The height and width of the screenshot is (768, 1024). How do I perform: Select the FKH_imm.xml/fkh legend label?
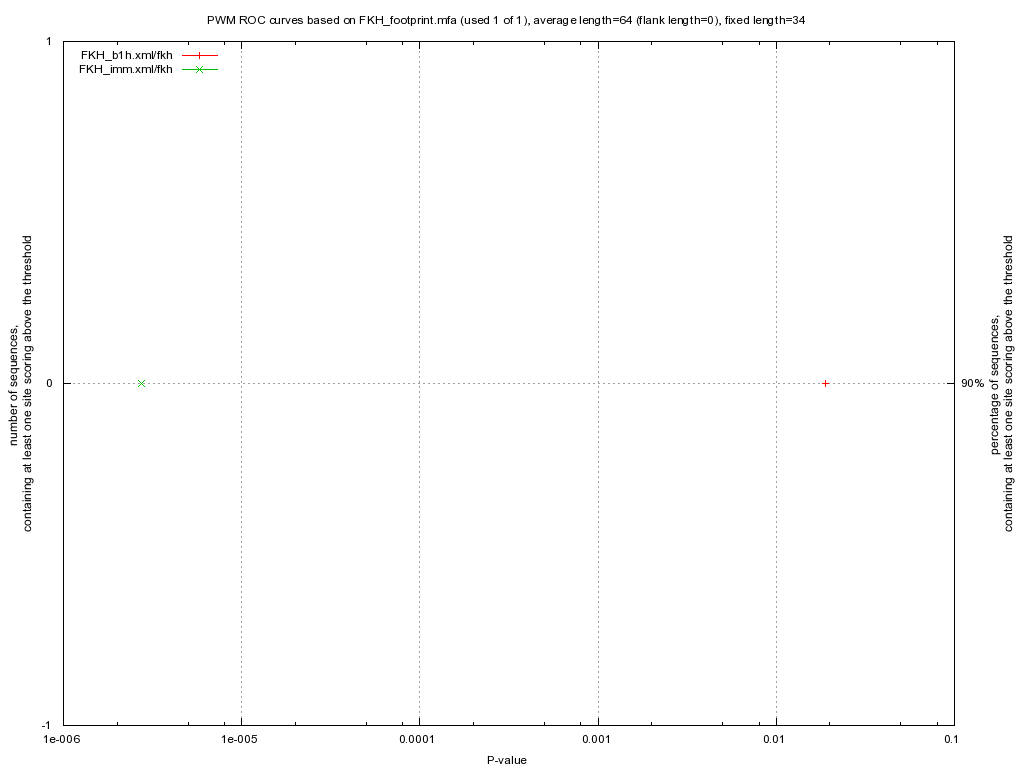point(125,69)
